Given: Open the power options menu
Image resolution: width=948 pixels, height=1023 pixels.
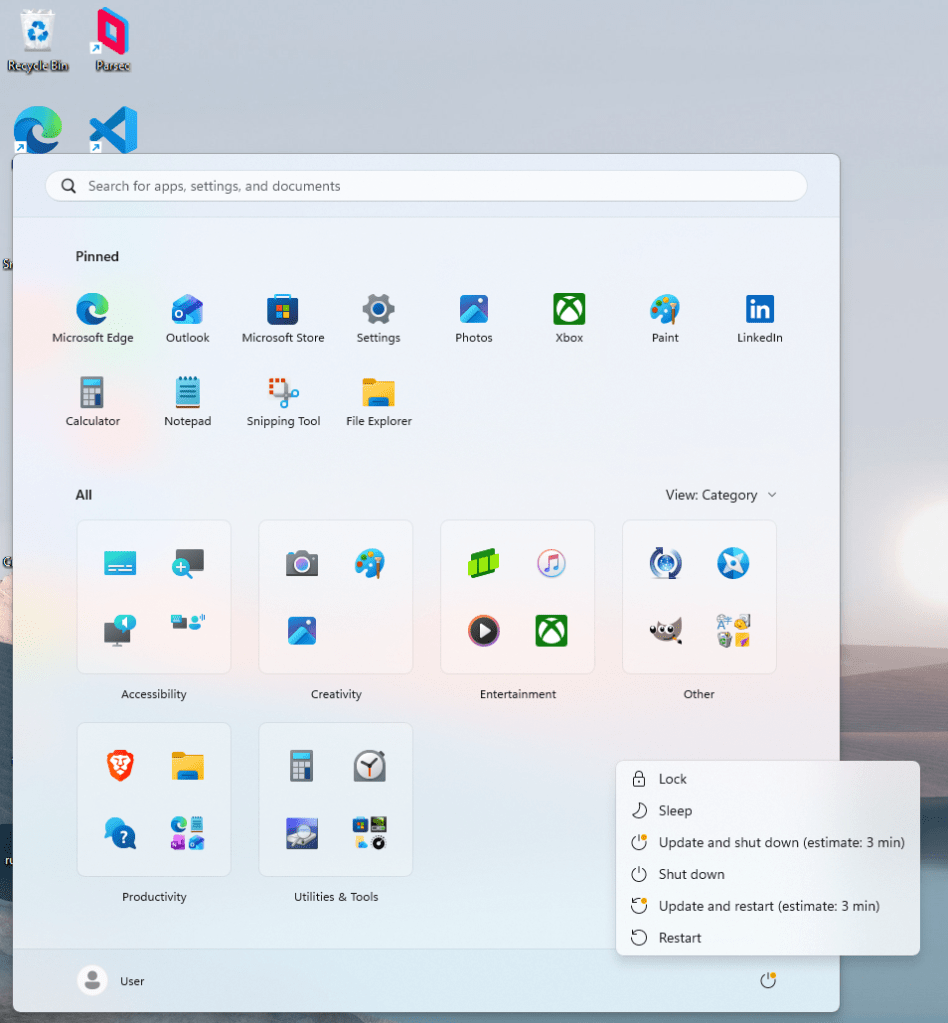Looking at the screenshot, I should (x=767, y=980).
